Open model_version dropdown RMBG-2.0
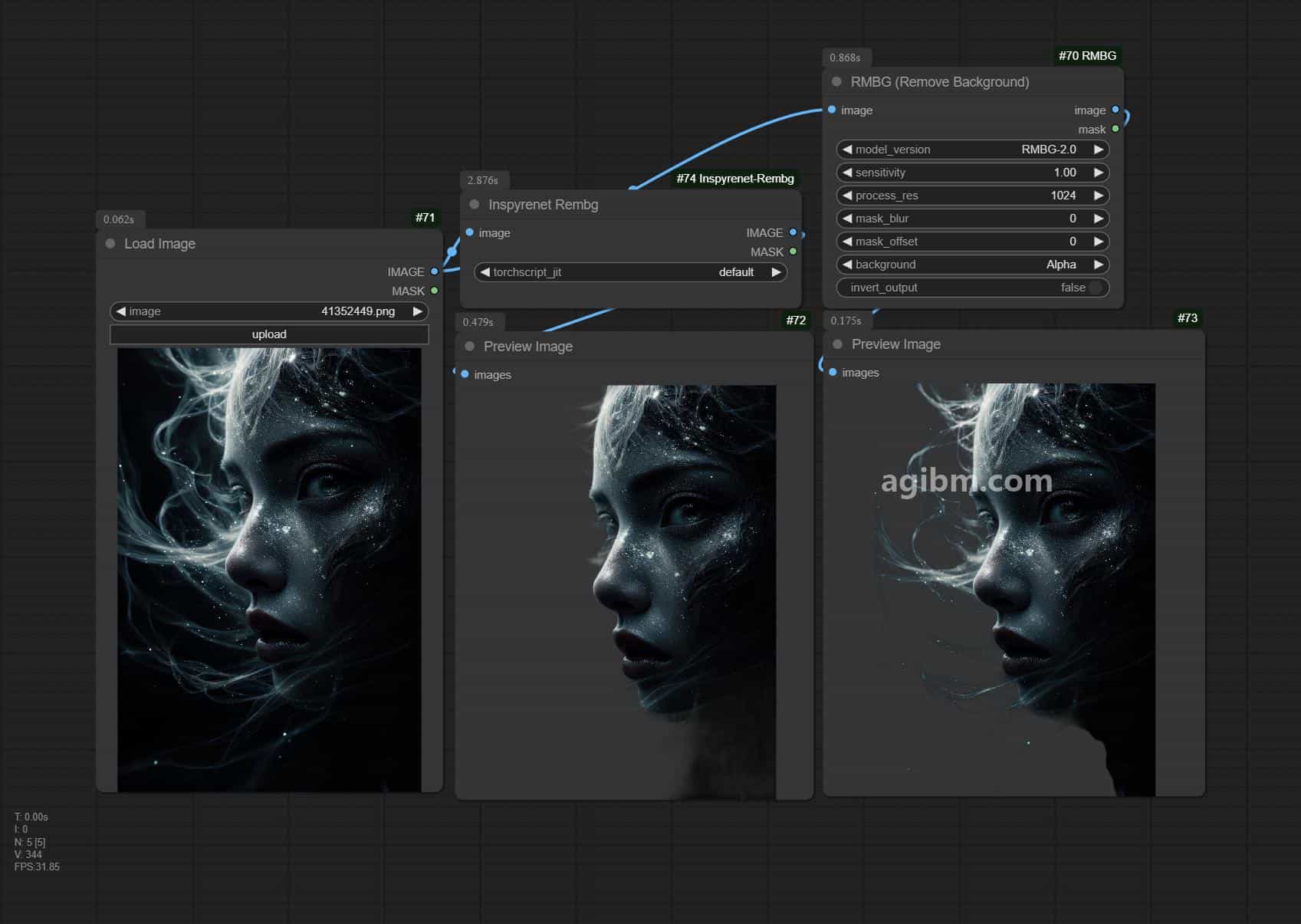 (x=973, y=150)
